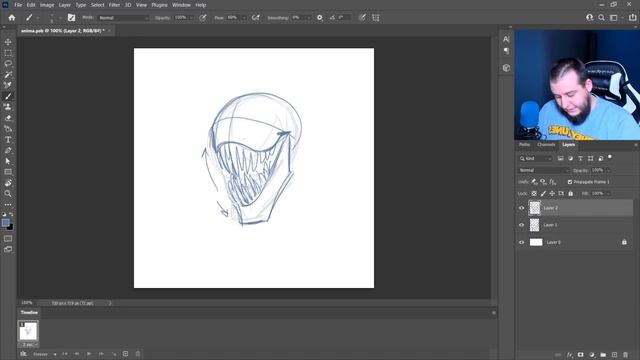Select the Zoom tool in the left toolbar

[8, 193]
